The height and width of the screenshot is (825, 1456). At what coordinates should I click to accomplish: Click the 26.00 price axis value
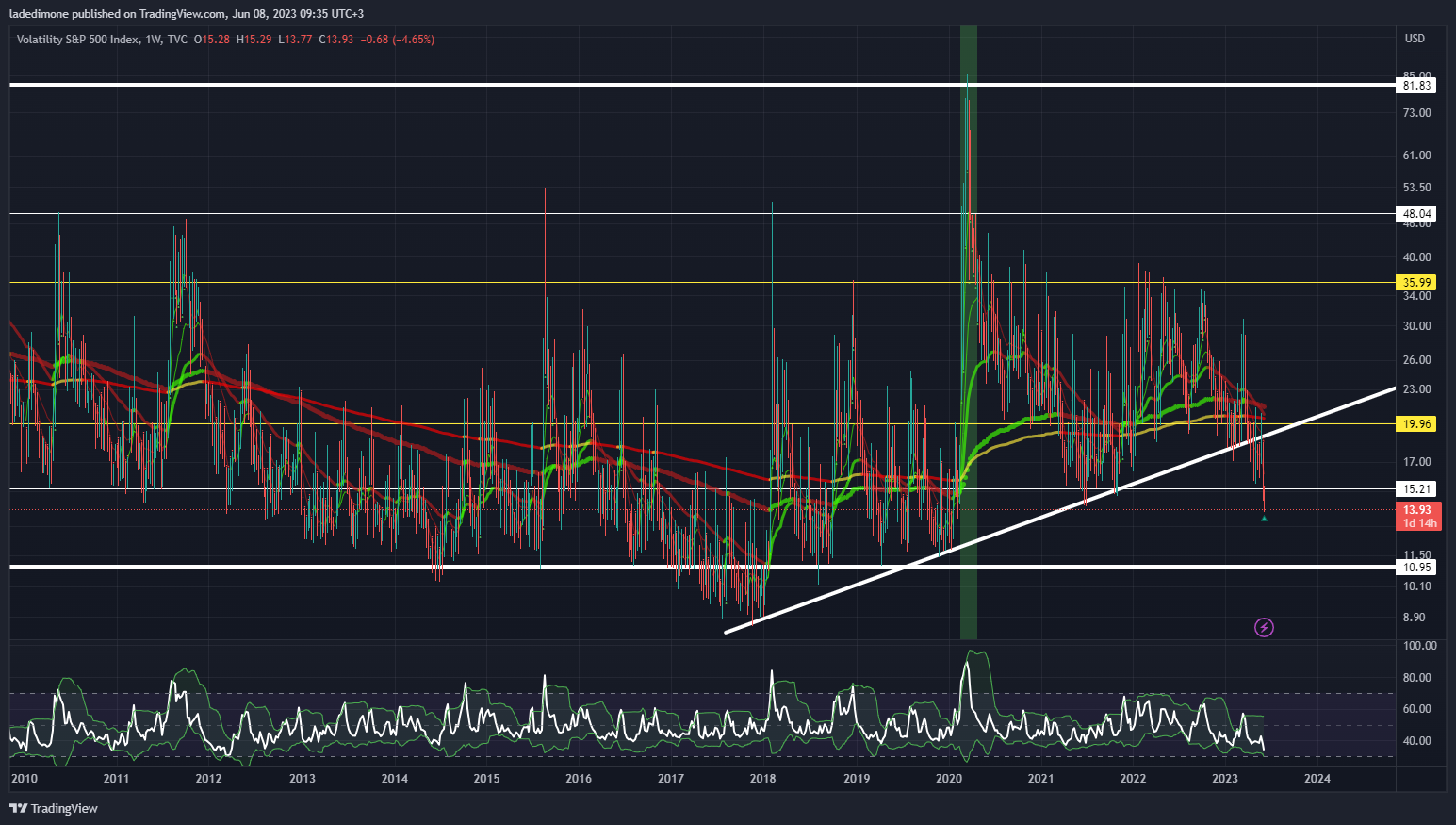[x=1416, y=360]
